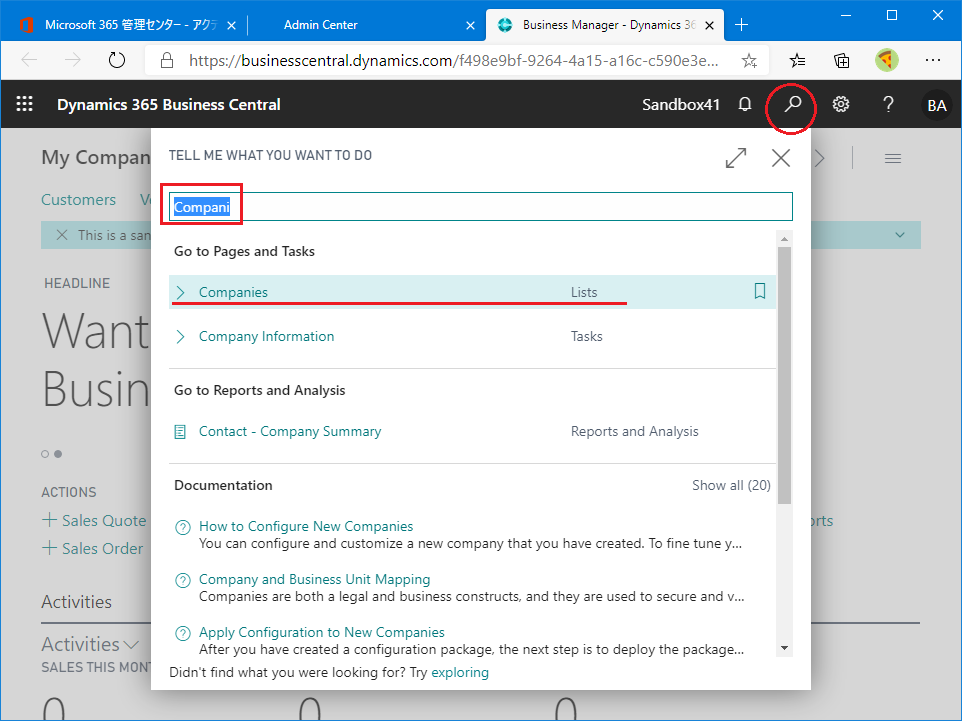The height and width of the screenshot is (721, 962).
Task: Refresh the browser page
Action: tap(117, 60)
